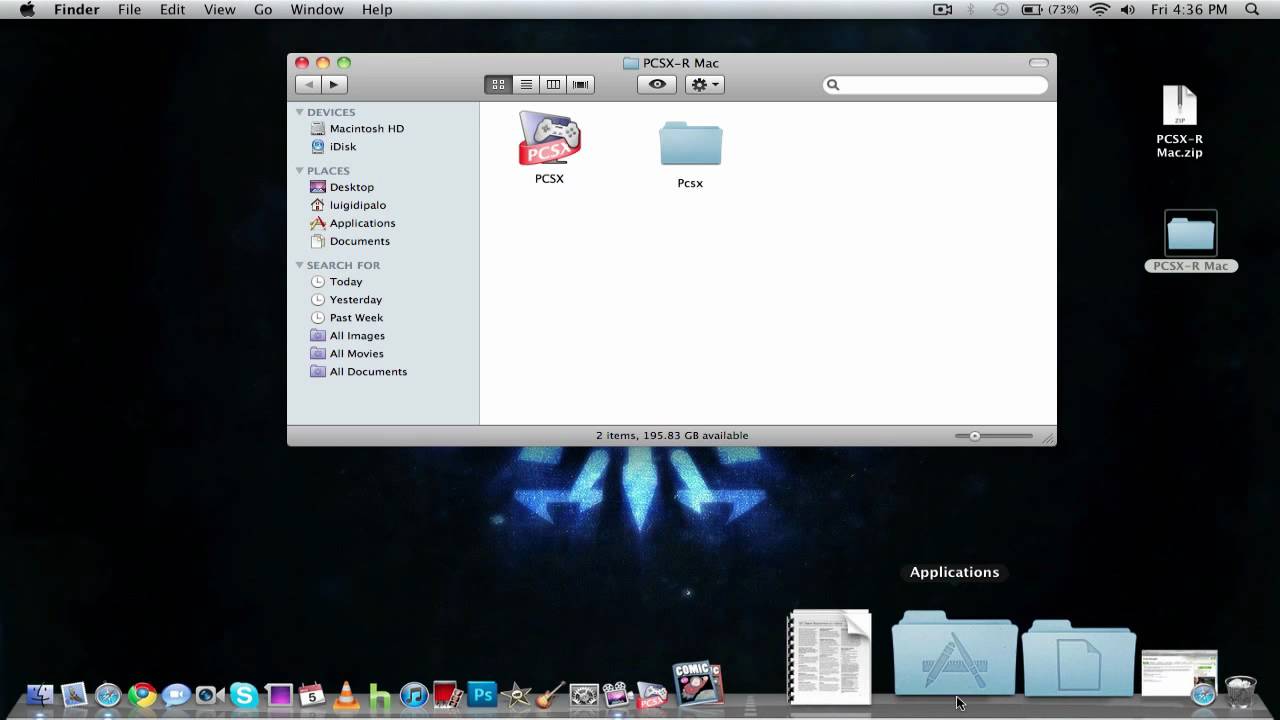This screenshot has width=1280, height=720.
Task: Open System Preferences from the Dock
Action: click(x=584, y=695)
